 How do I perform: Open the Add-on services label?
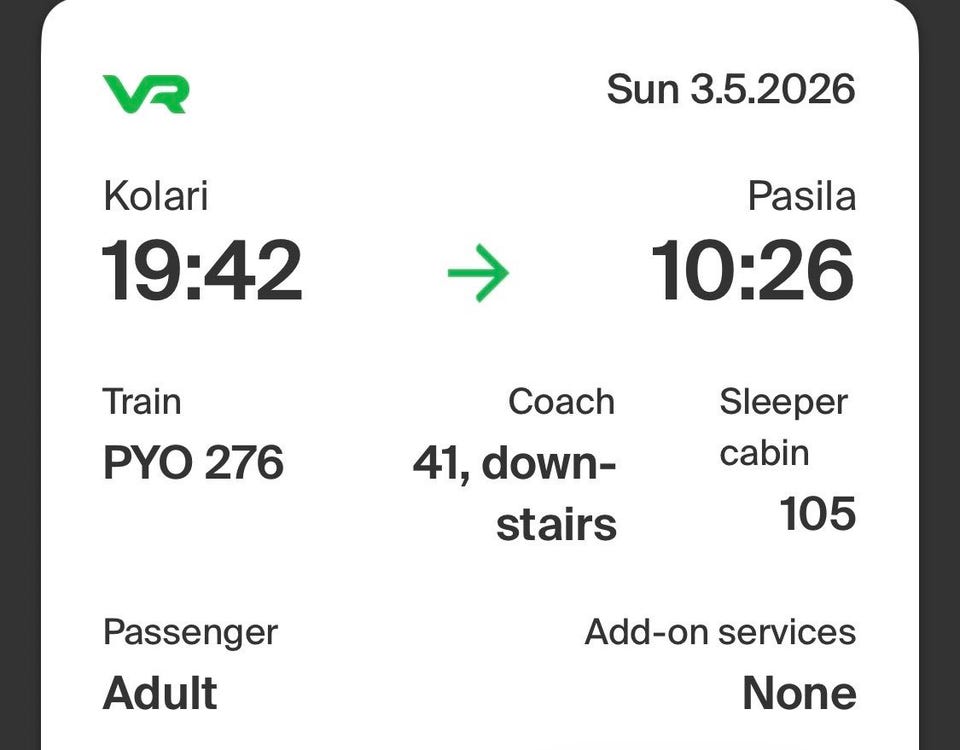point(720,632)
